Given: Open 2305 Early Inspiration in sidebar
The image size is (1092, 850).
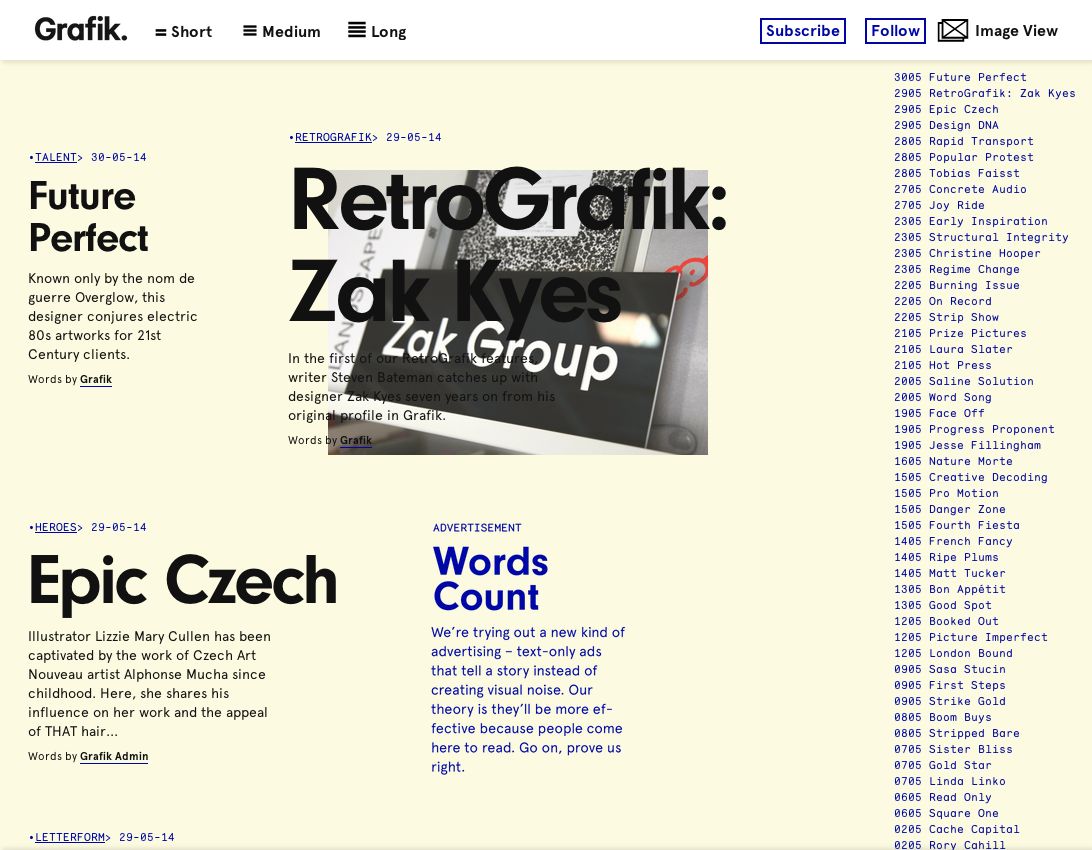Looking at the screenshot, I should click(971, 221).
